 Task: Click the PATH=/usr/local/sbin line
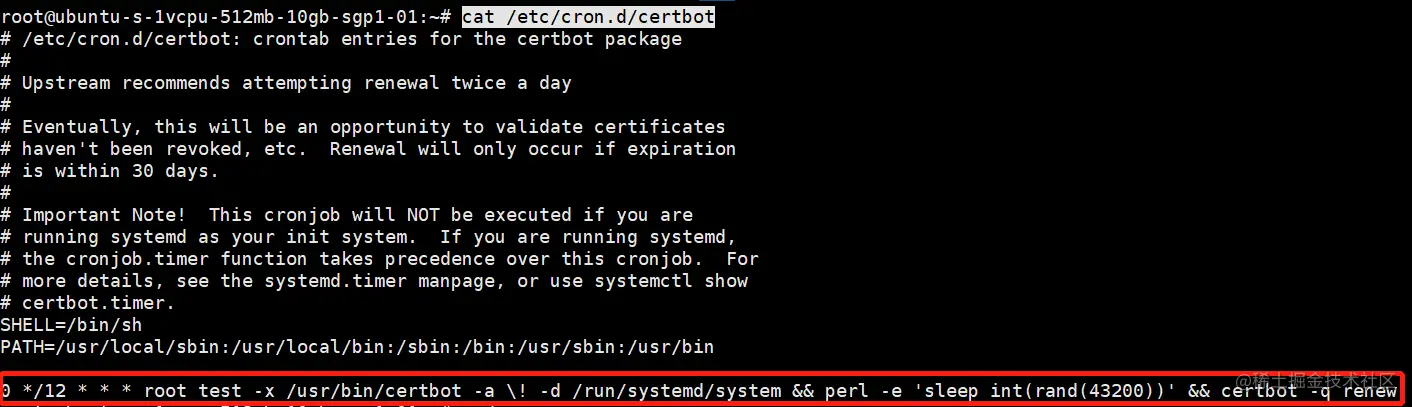click(357, 347)
